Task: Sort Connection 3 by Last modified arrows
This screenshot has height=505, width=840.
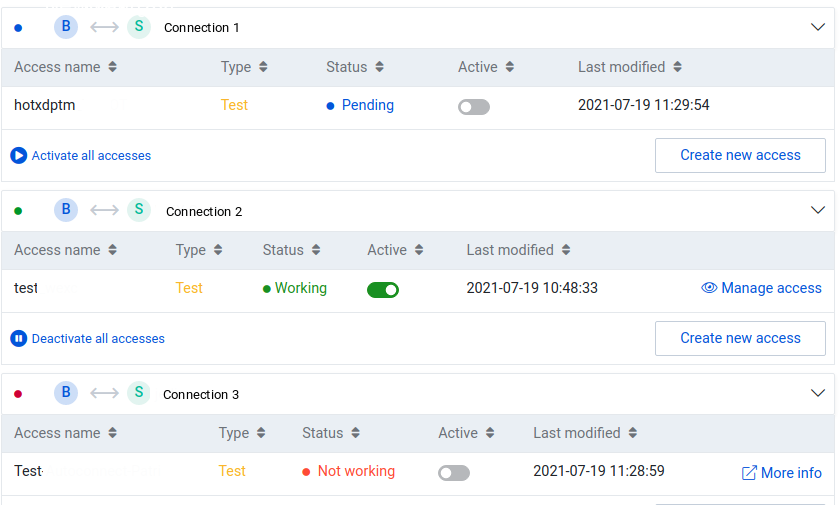Action: (x=633, y=433)
